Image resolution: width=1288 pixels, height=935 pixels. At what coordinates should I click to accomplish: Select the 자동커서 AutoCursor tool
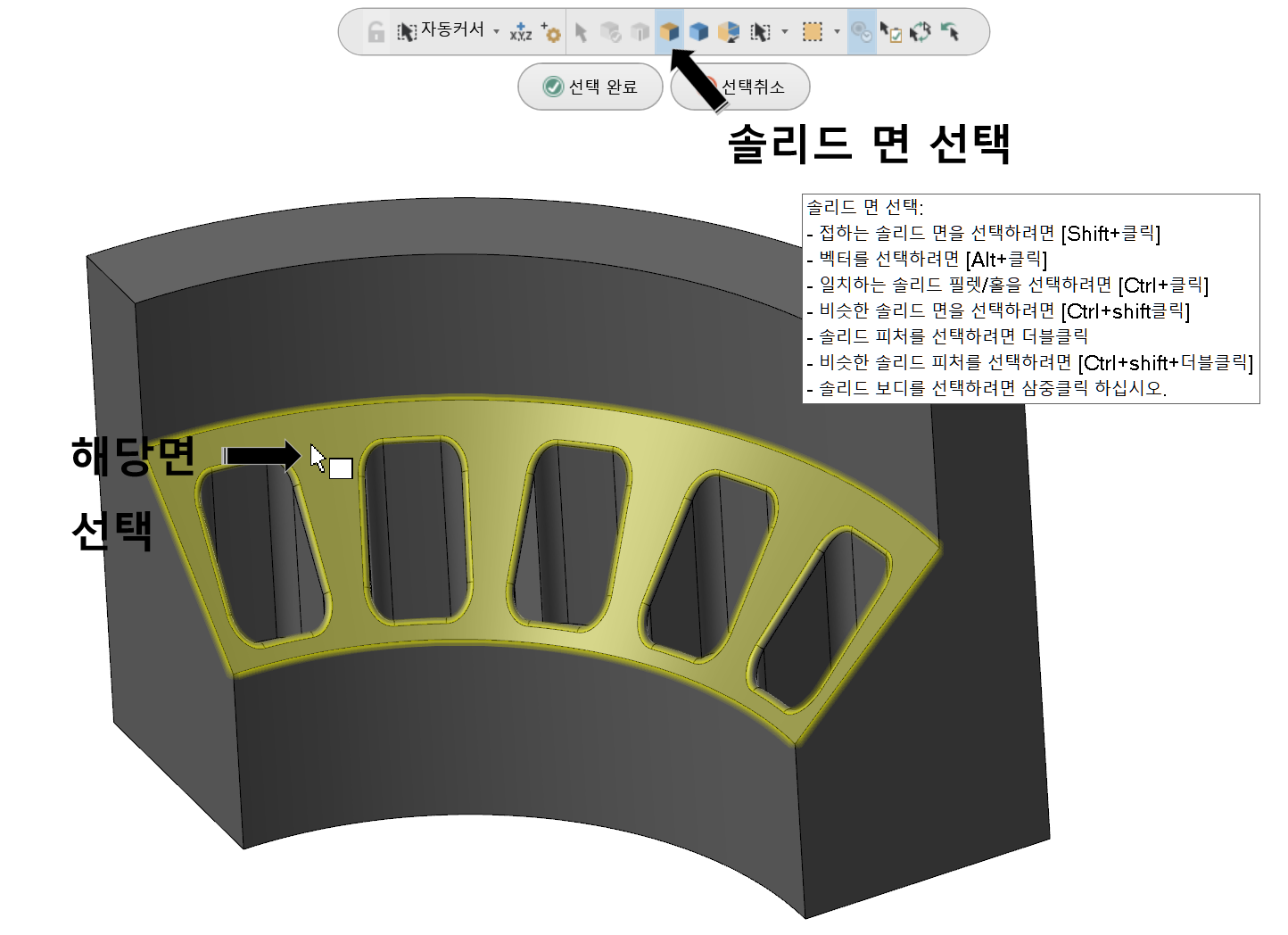click(441, 32)
